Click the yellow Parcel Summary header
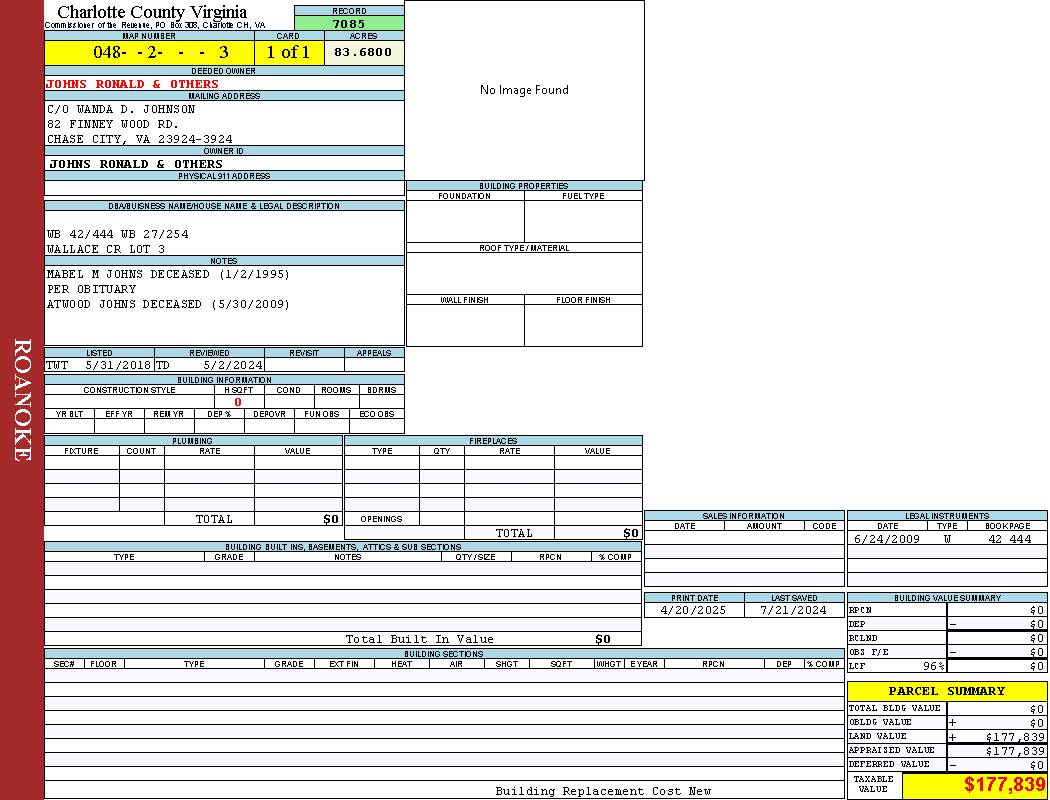 click(946, 691)
